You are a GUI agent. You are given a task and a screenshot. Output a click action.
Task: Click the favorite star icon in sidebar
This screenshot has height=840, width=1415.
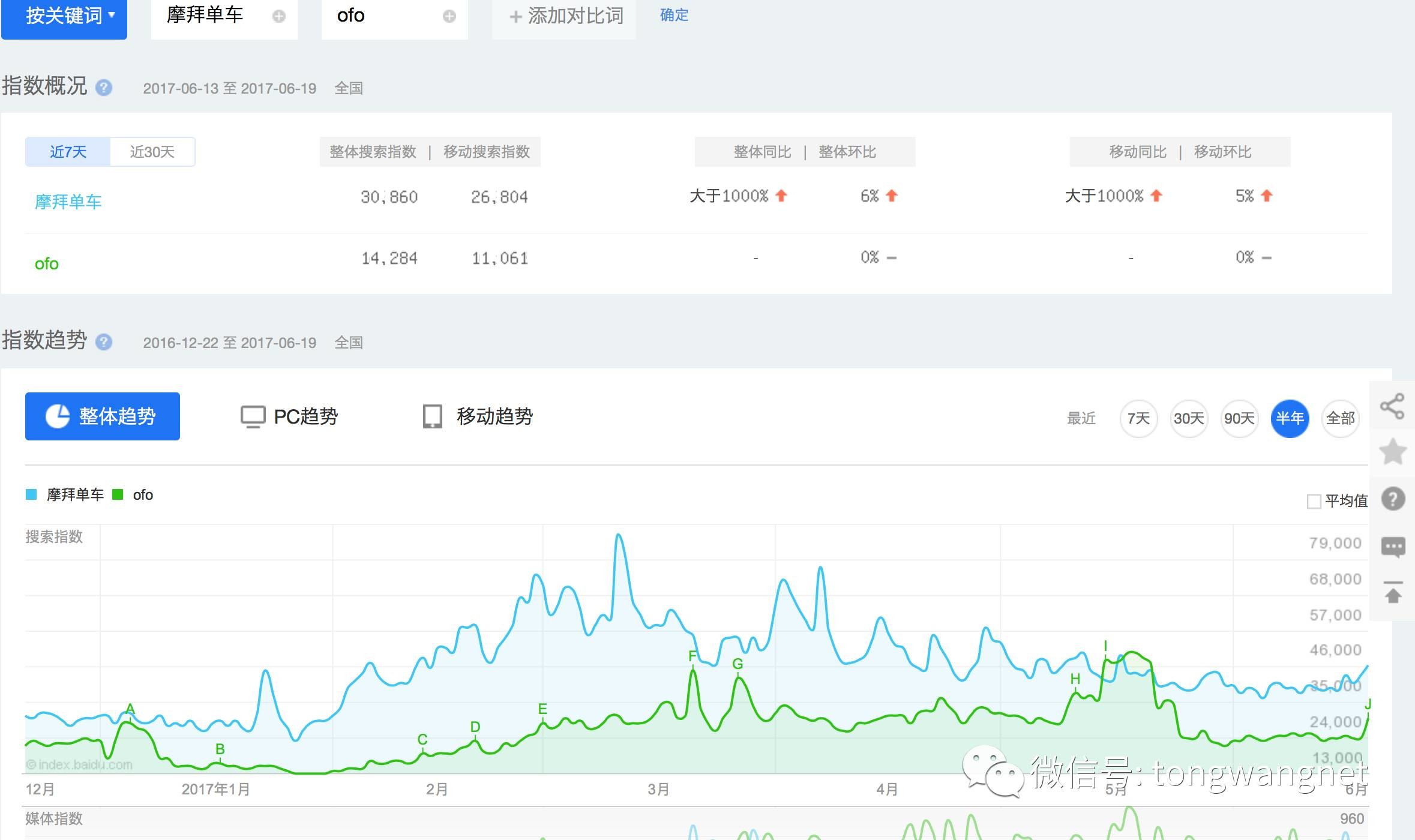click(1392, 452)
